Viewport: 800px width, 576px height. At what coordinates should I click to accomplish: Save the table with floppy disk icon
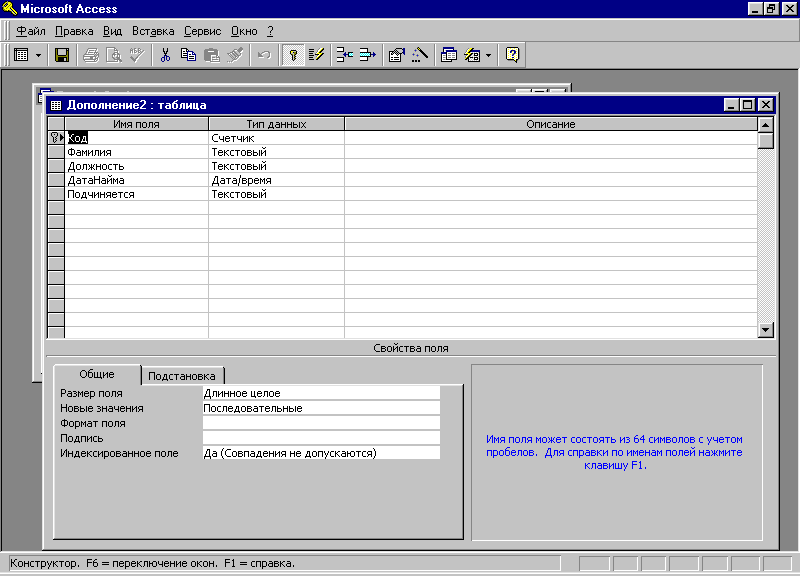62,55
